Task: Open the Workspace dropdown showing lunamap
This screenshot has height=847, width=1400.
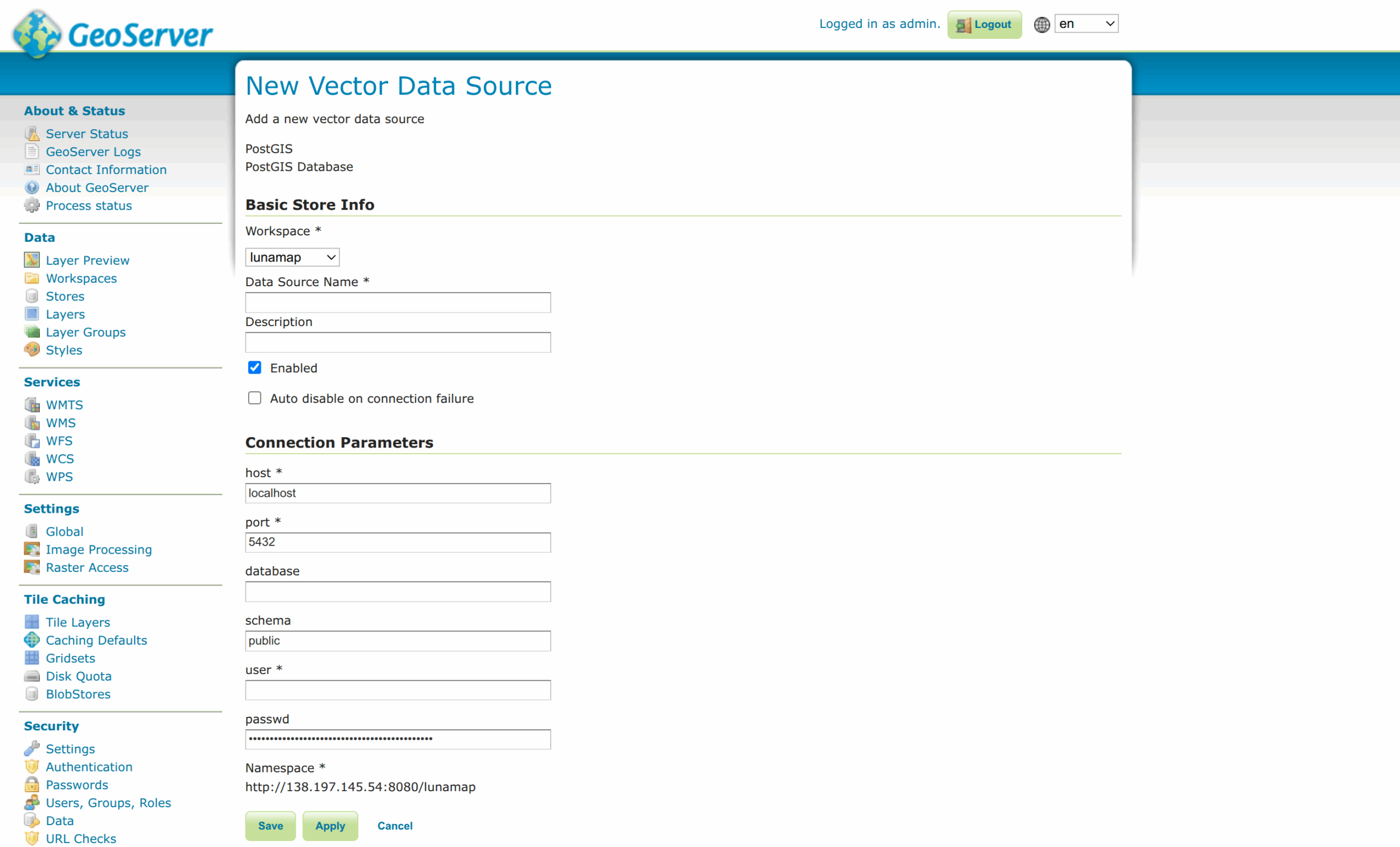Action: coord(291,257)
